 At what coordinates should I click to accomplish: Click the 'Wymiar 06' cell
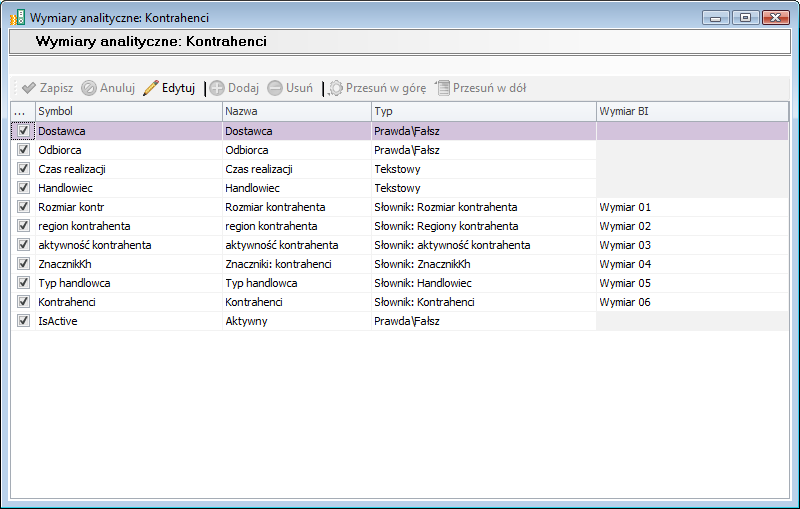point(692,301)
